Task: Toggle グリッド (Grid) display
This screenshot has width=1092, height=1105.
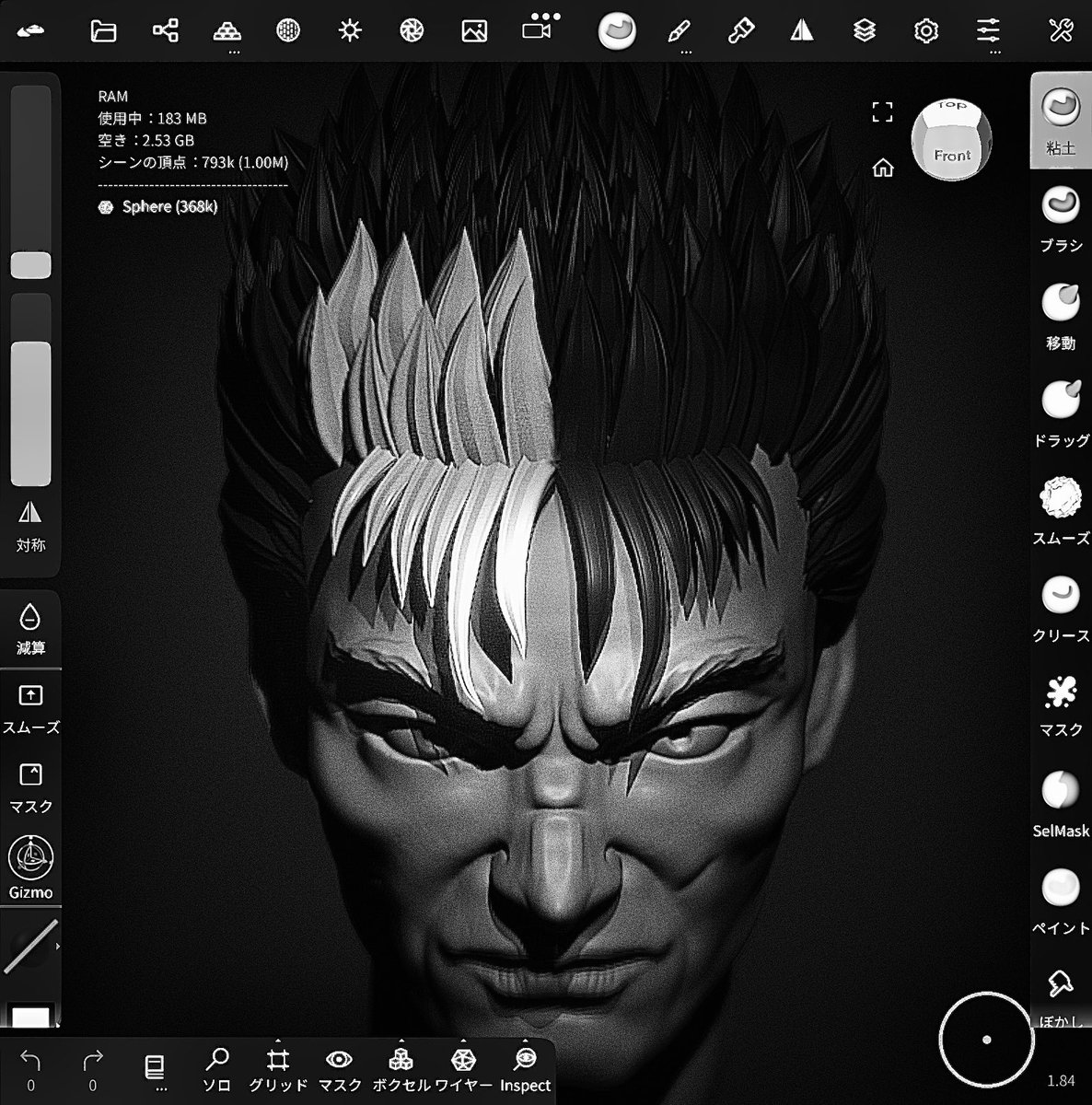Action: coord(278,1070)
